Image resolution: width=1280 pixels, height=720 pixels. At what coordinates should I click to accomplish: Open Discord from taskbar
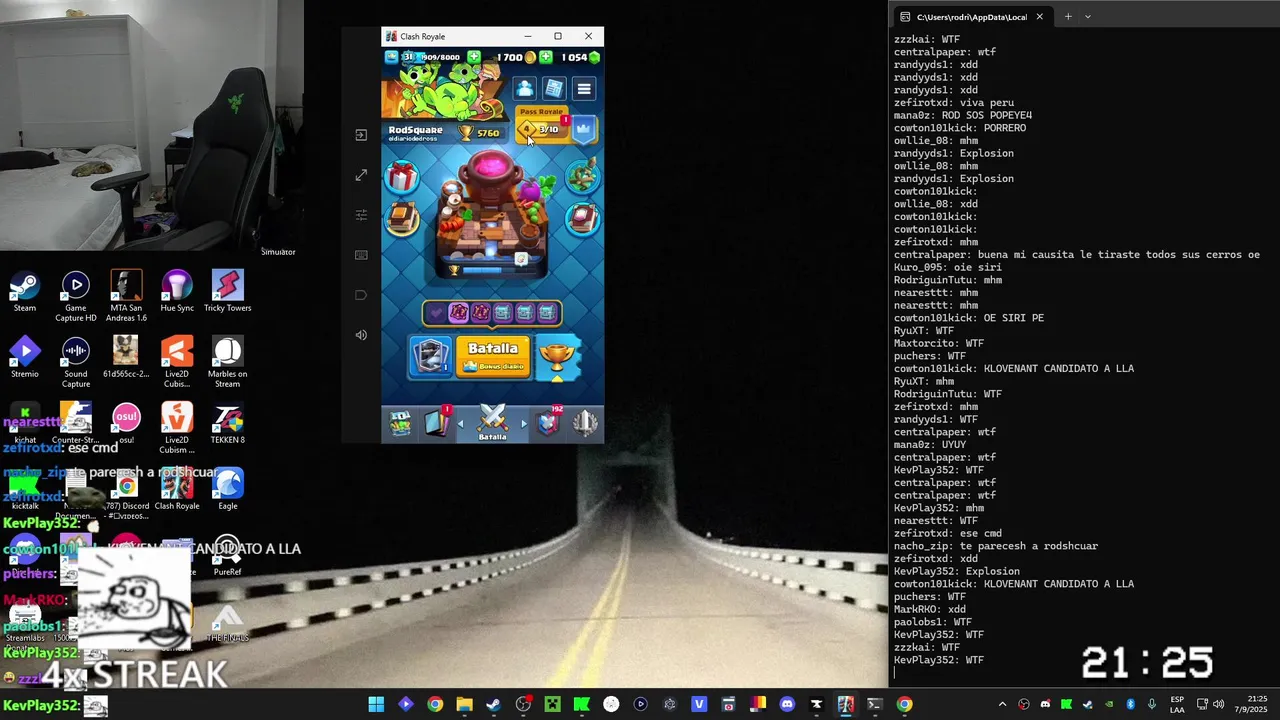[787, 705]
